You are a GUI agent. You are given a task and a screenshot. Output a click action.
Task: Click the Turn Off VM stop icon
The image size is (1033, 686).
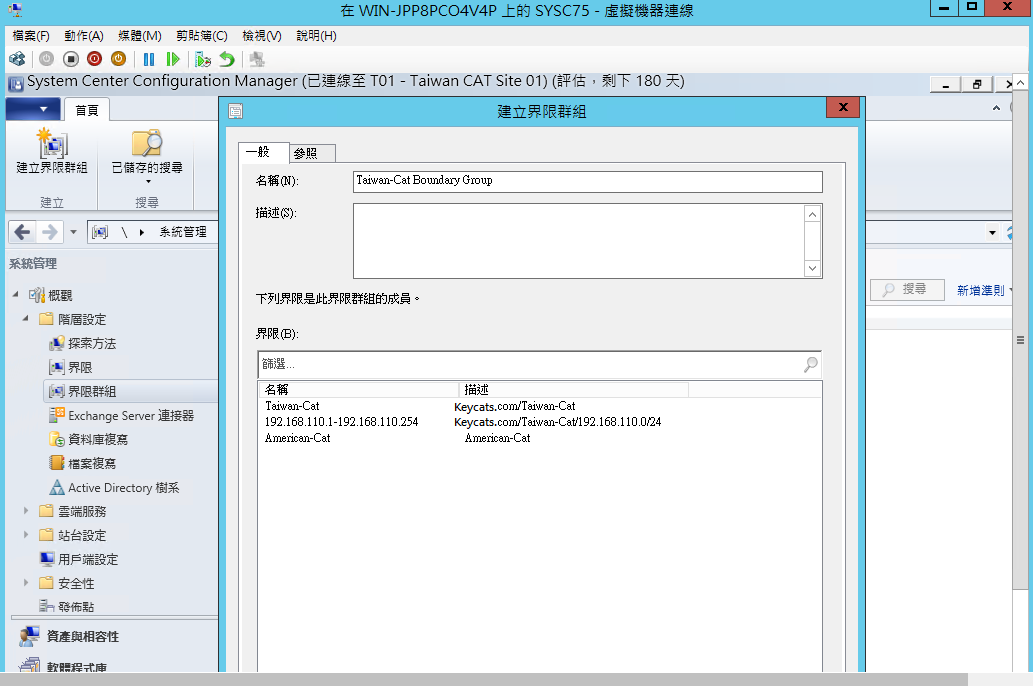pos(70,59)
